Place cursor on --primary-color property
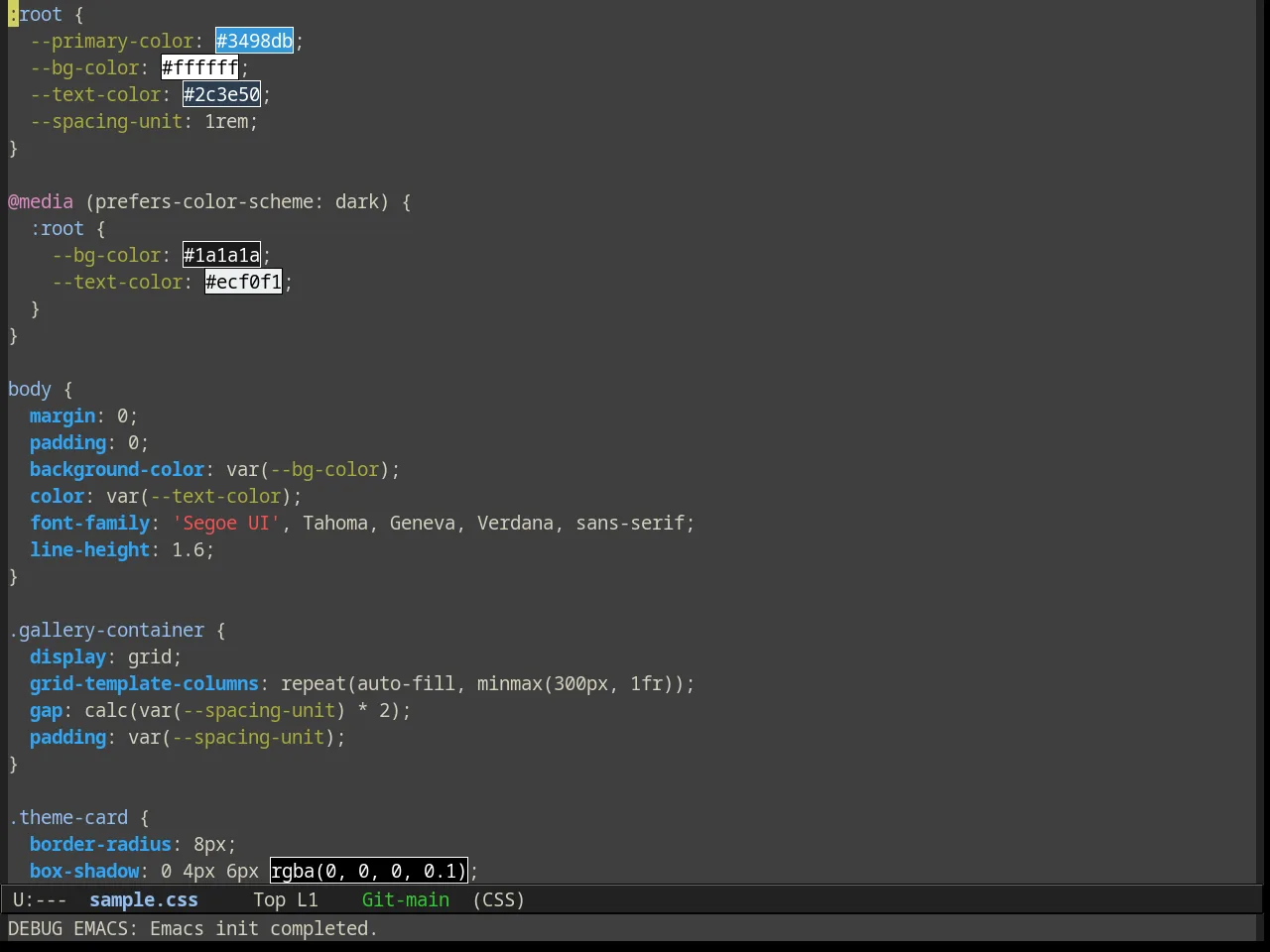 click(111, 41)
